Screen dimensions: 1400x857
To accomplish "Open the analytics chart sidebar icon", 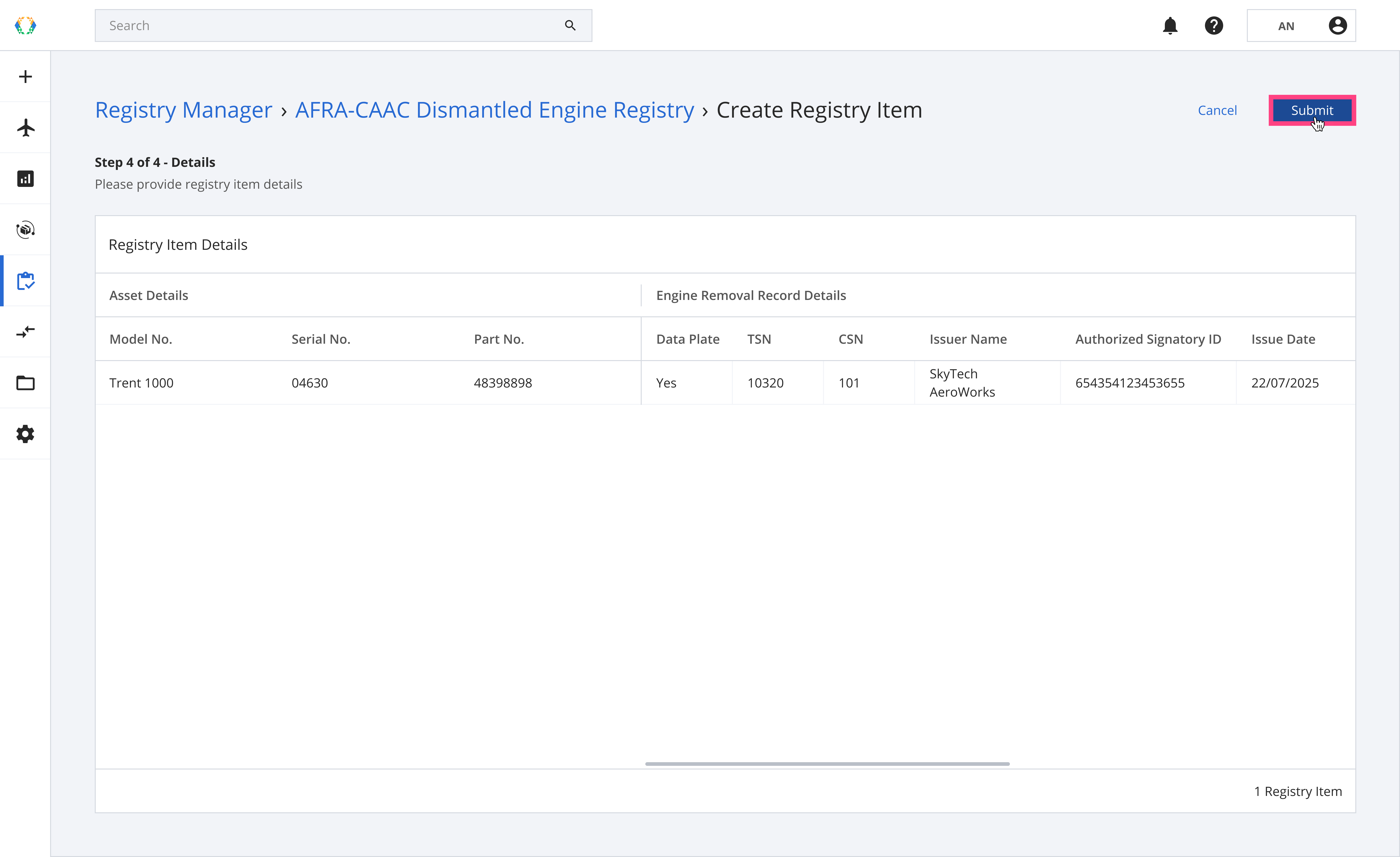I will [25, 178].
